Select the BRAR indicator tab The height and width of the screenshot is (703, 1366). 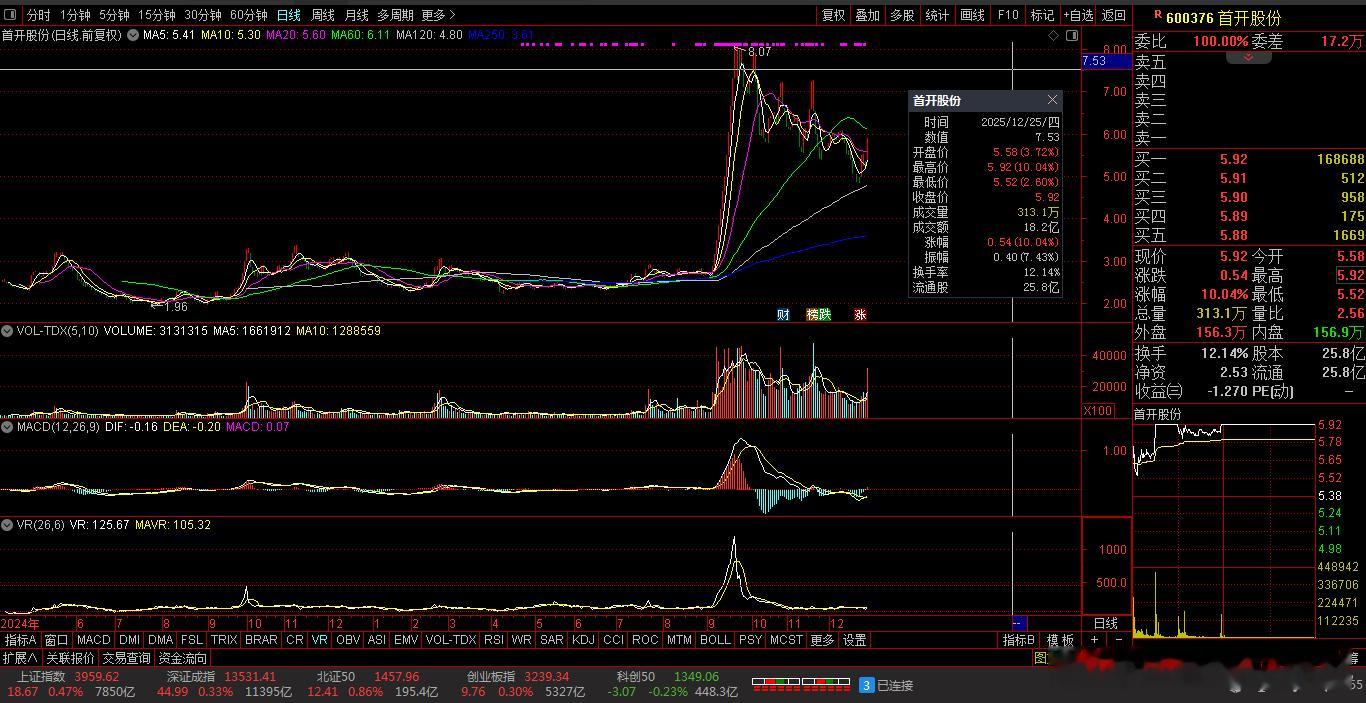(261, 640)
